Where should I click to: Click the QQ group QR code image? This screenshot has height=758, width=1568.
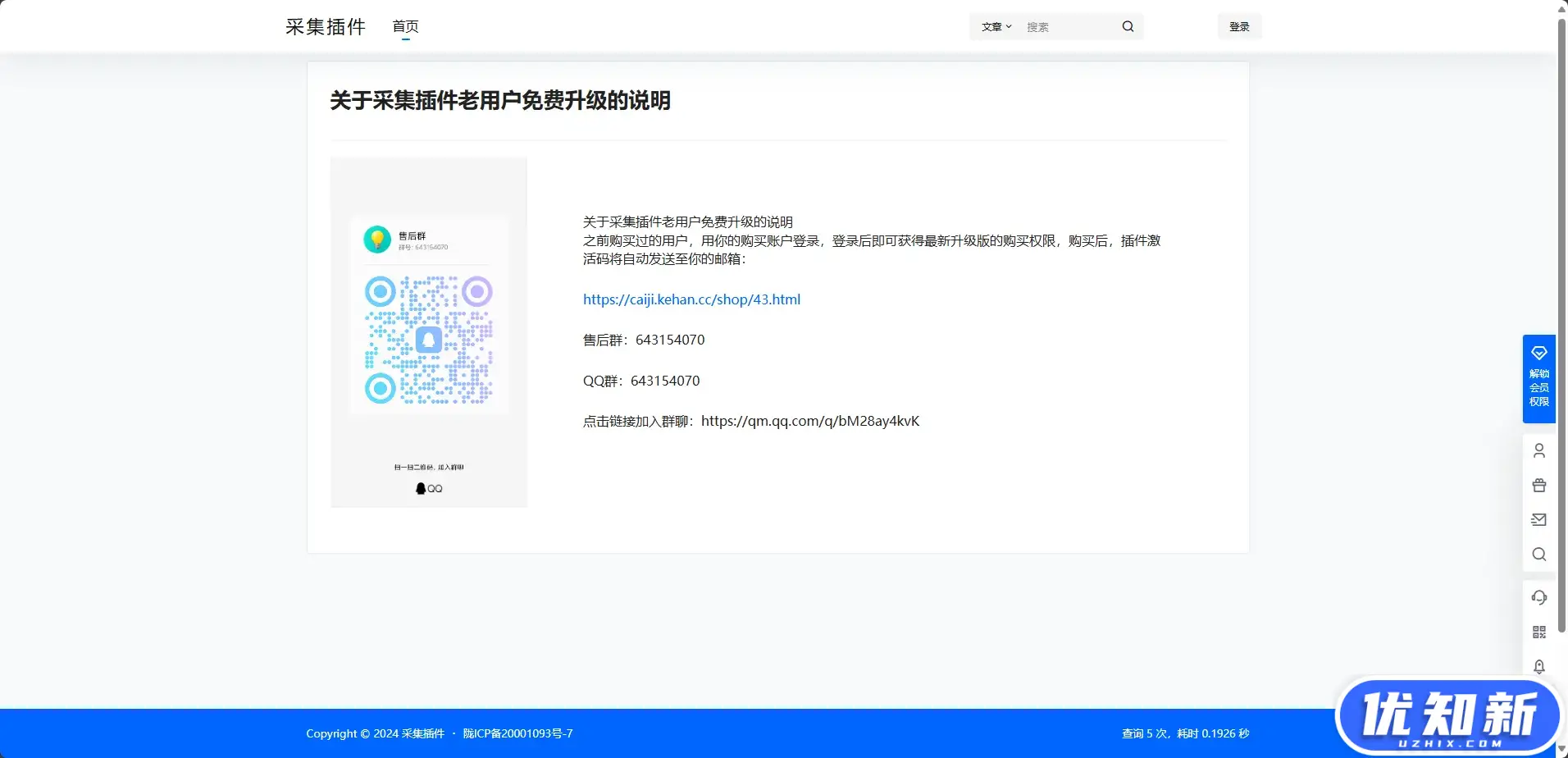point(429,331)
